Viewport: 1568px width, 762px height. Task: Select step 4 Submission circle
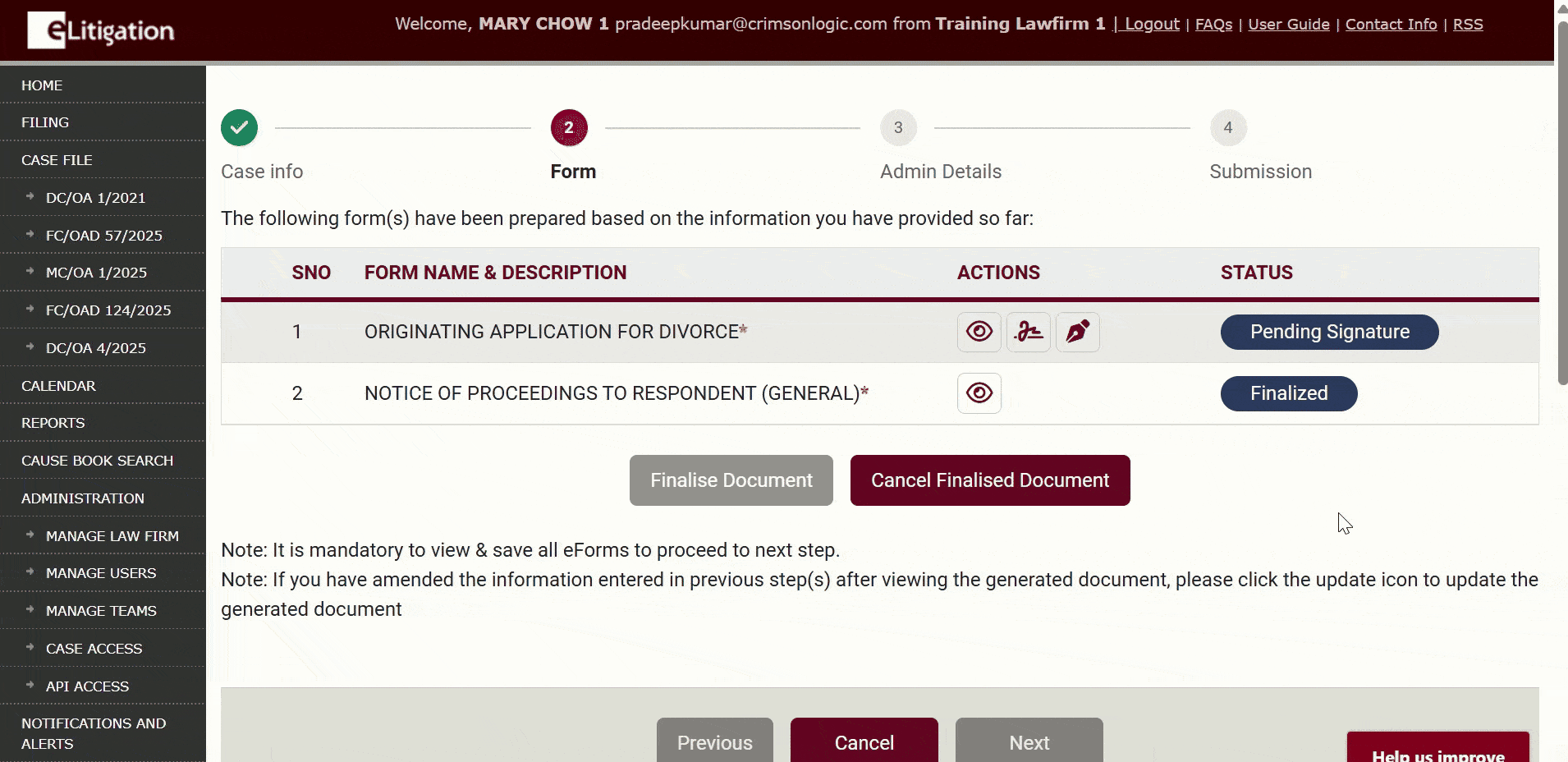[1227, 128]
